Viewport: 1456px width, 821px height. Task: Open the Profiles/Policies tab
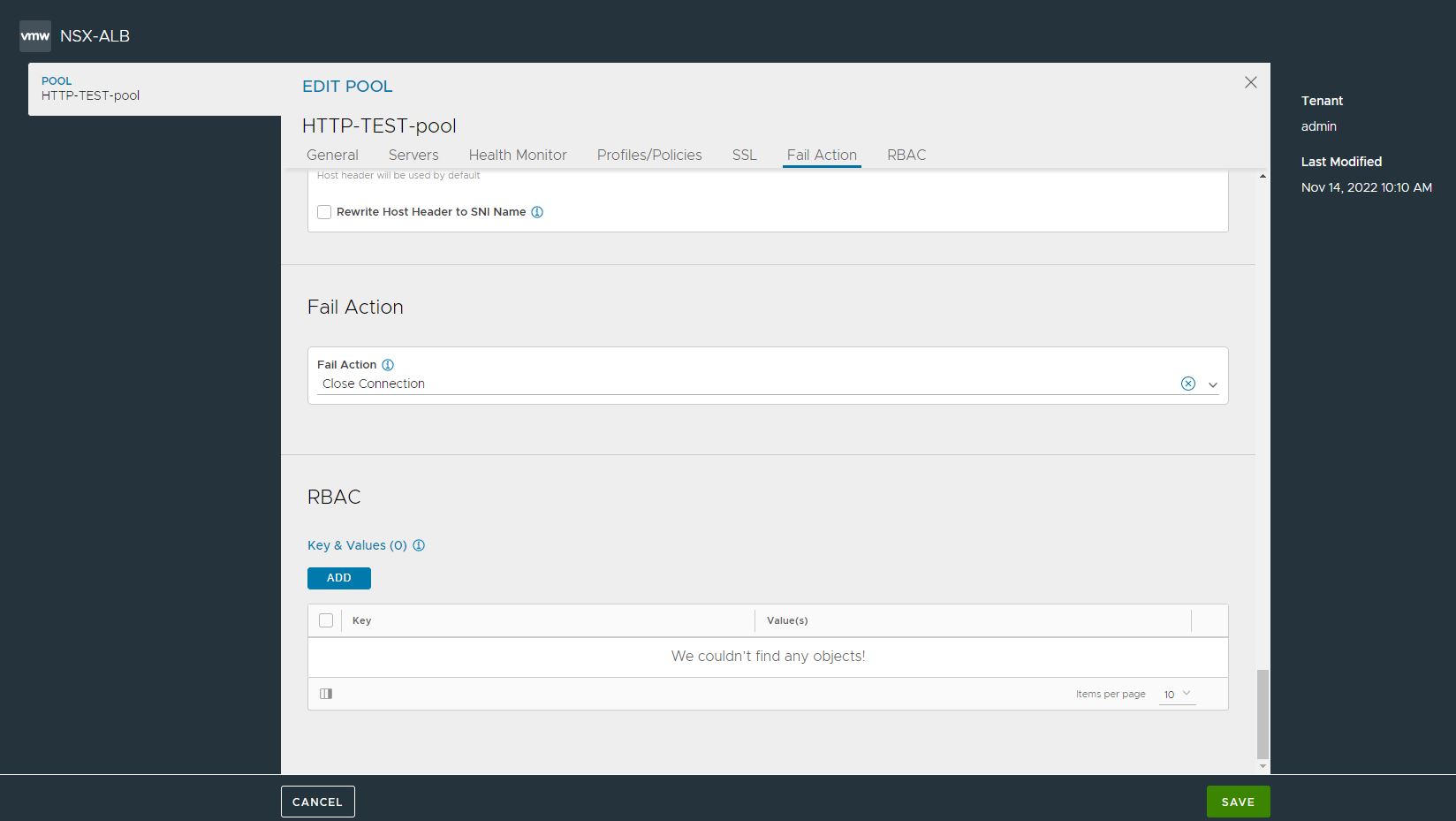click(x=649, y=155)
